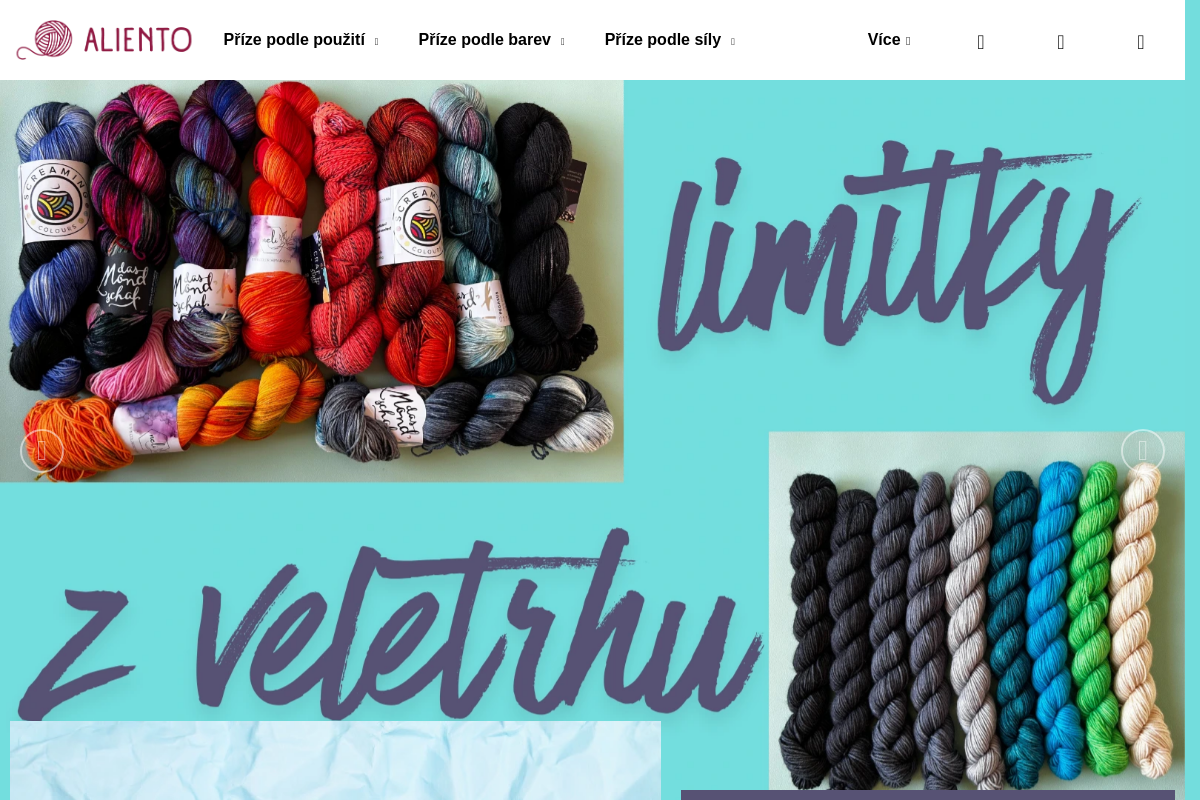Click the ALIENTO wordmark text

point(138,40)
